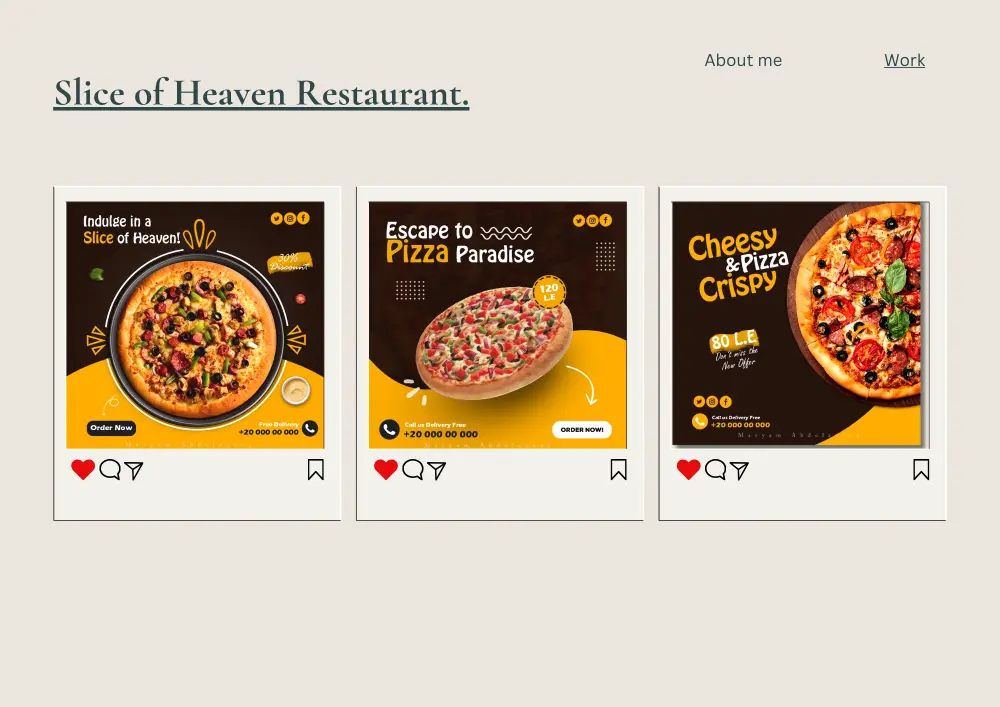Click the bookmark under Cheesy Crispy post
1000x707 pixels.
click(921, 470)
